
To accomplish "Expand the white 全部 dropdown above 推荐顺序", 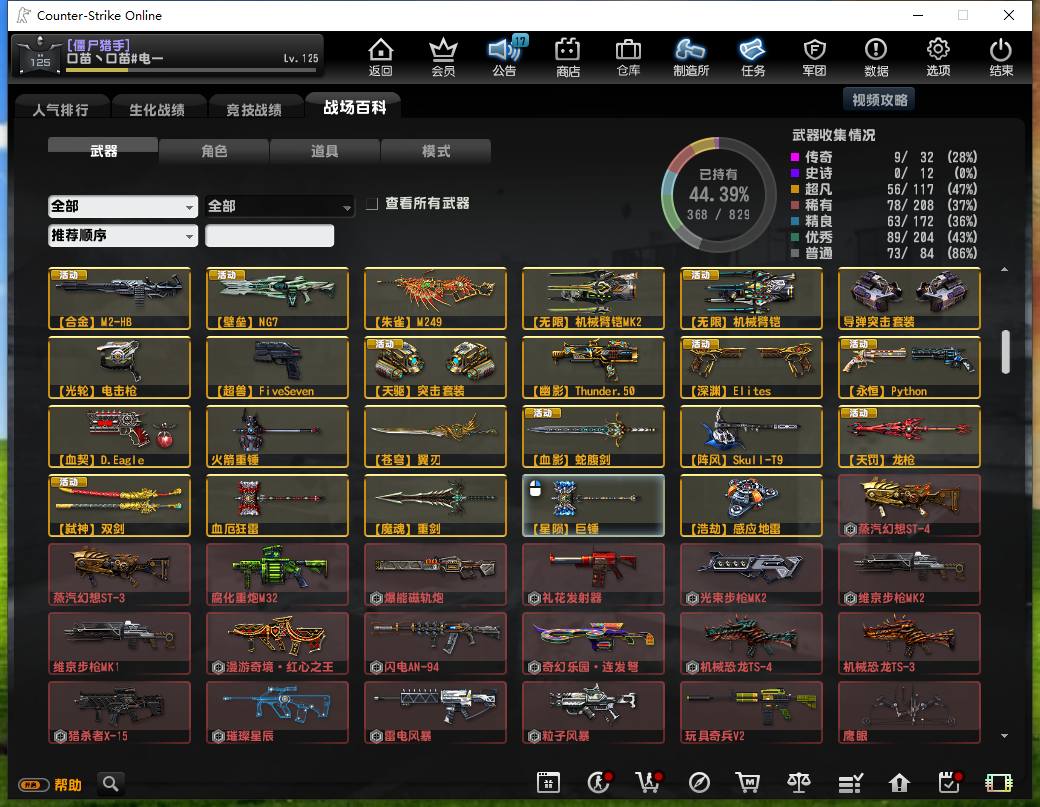I will coord(123,206).
